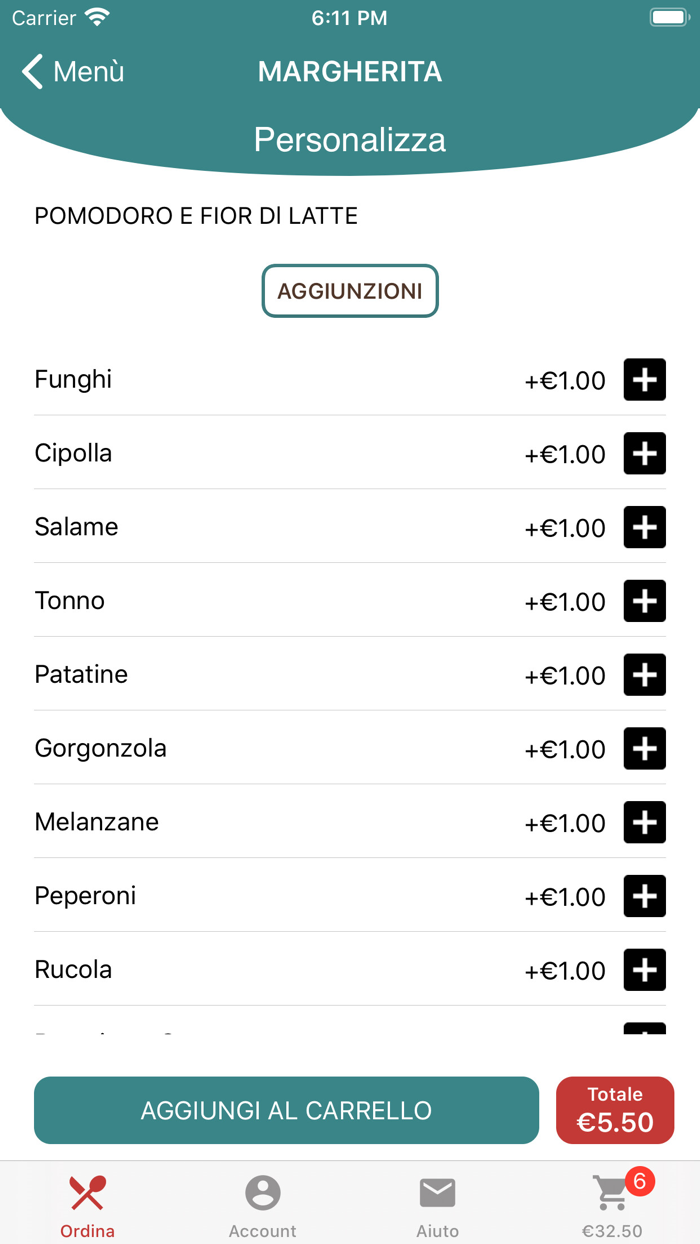Screen dimensions: 700x1244
Task: Switch to the Account tab
Action: coord(263,1204)
